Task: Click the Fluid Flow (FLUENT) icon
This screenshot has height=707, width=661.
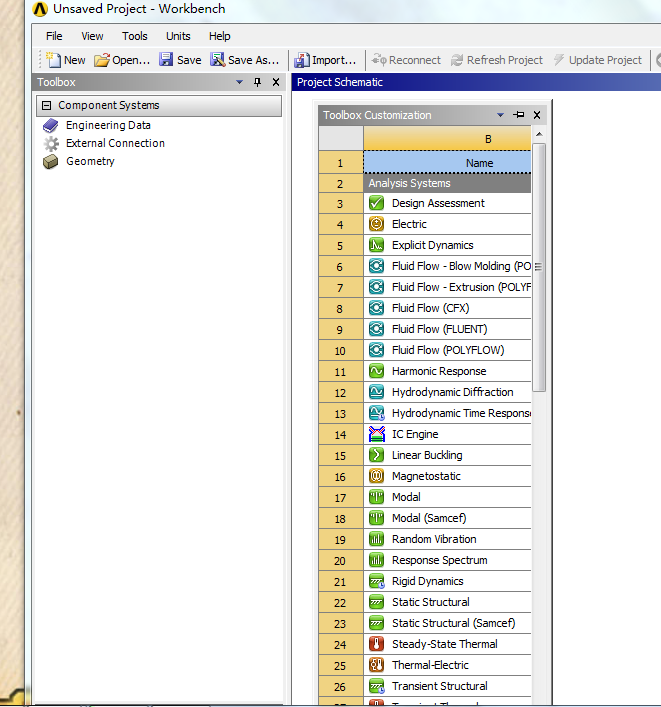Action: tap(376, 329)
